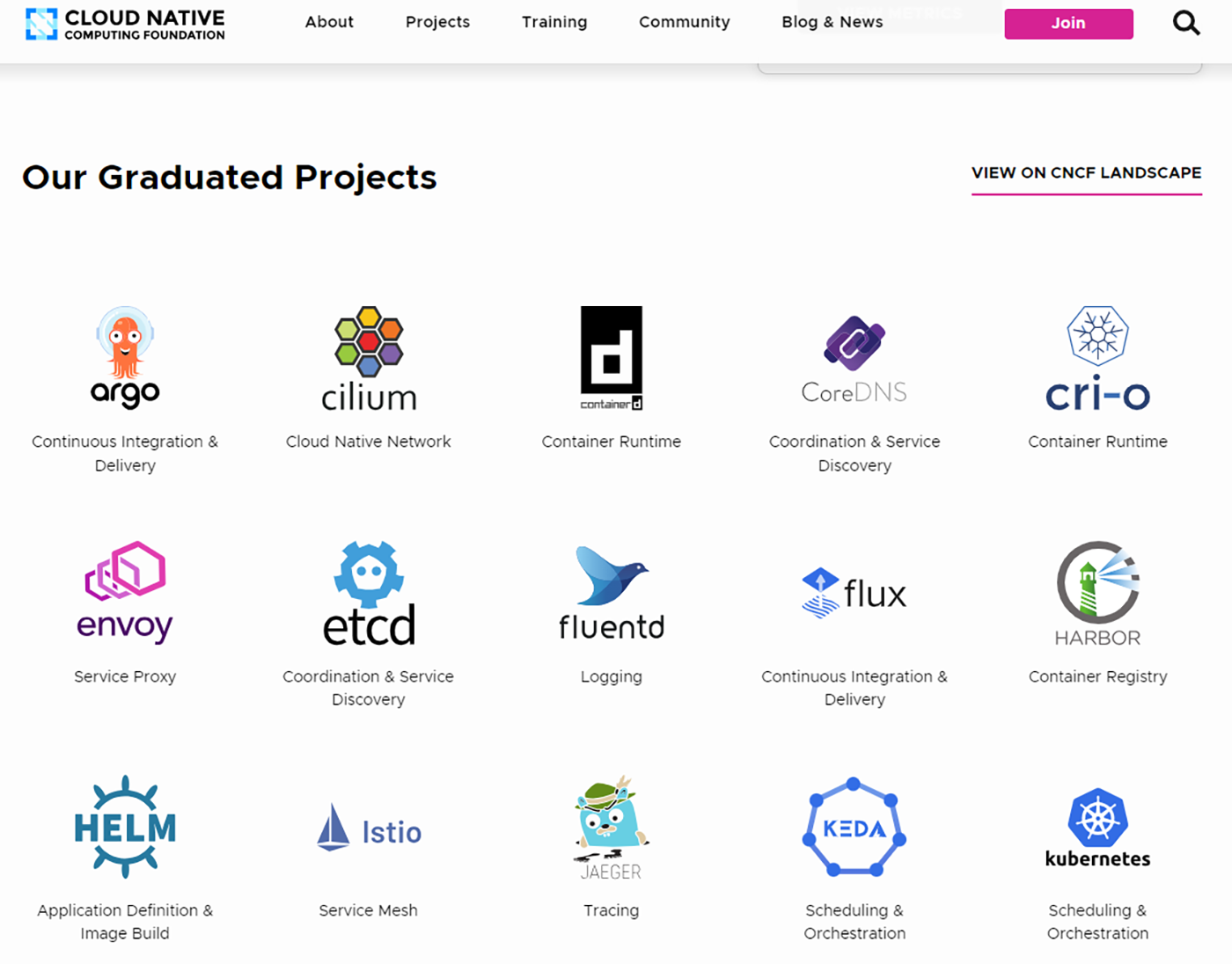Click the Helm project logo

point(125,827)
